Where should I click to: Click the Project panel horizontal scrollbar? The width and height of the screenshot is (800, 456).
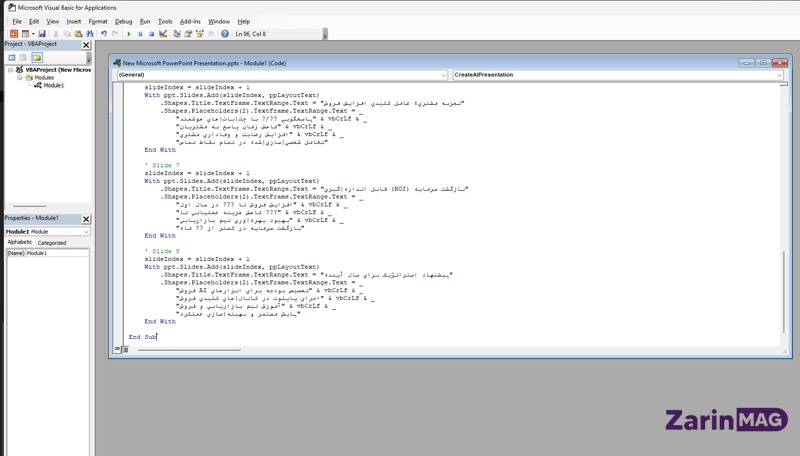tap(30, 206)
